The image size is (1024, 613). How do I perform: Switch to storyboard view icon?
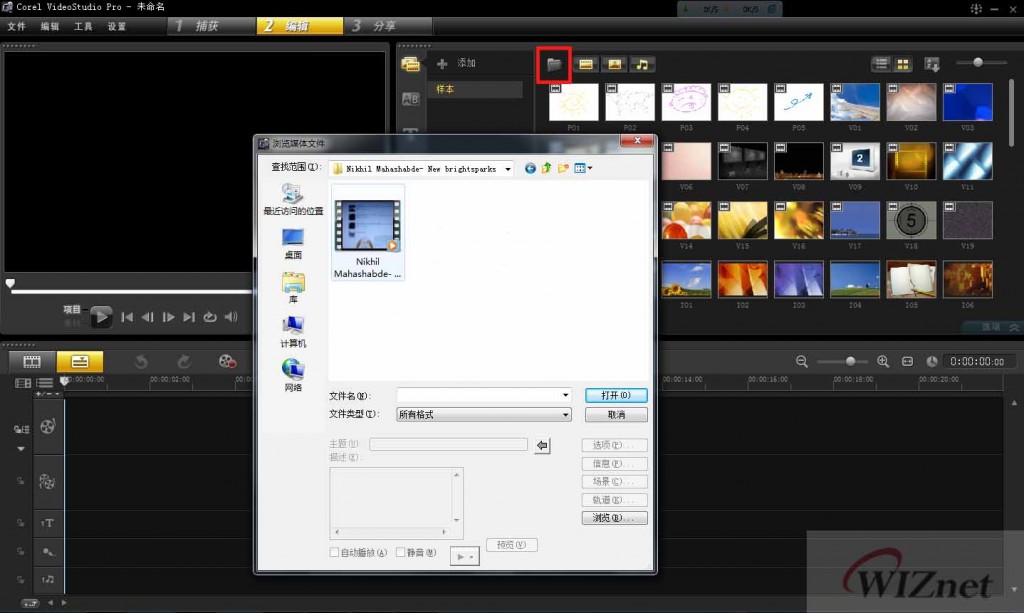click(32, 361)
